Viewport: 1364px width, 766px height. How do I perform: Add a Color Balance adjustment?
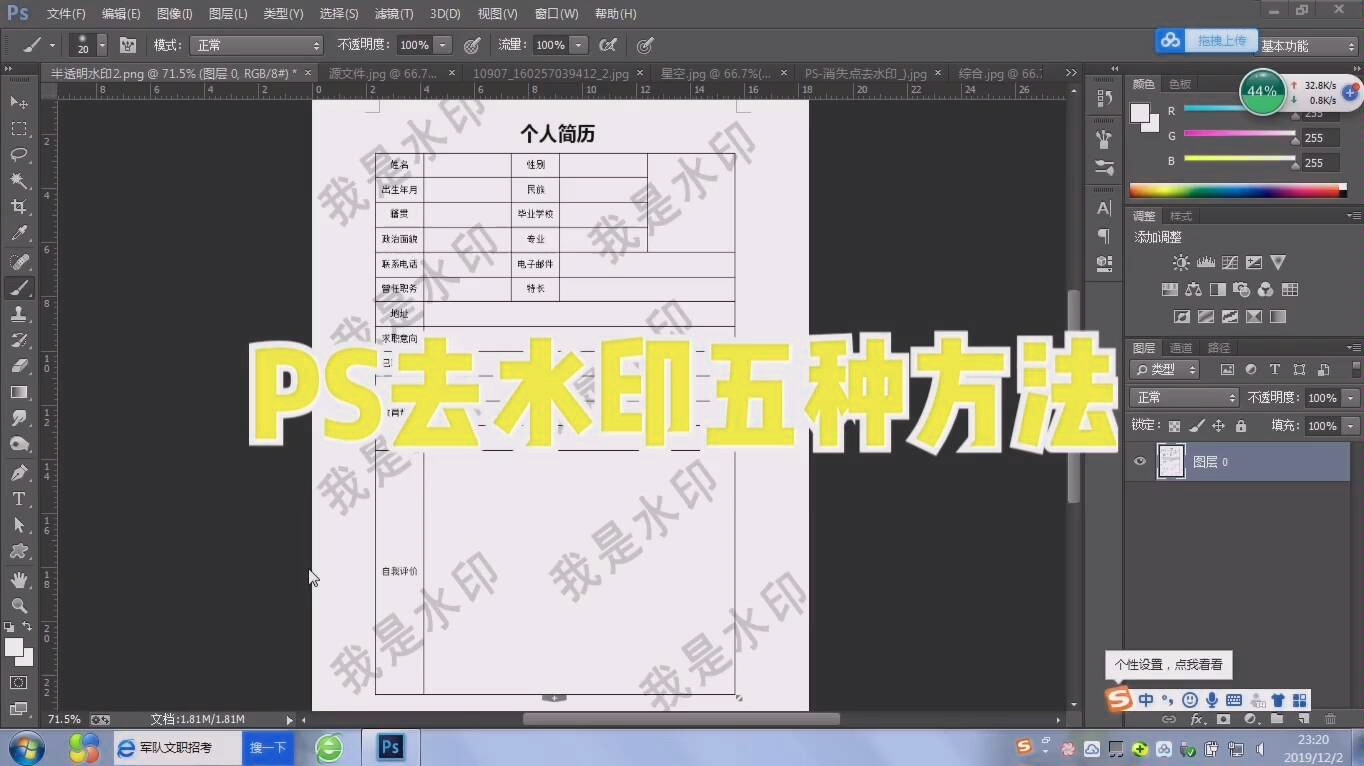[x=1193, y=290]
